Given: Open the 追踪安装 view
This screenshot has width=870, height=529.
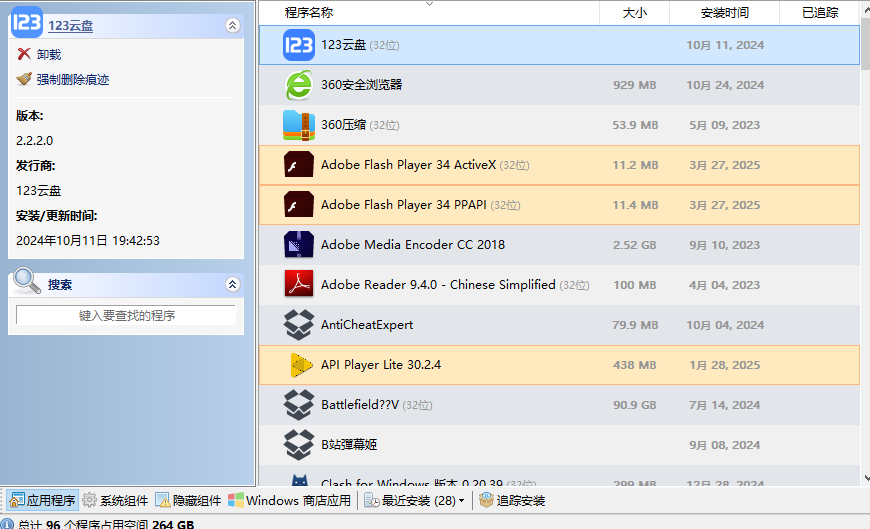Looking at the screenshot, I should pyautogui.click(x=512, y=501).
